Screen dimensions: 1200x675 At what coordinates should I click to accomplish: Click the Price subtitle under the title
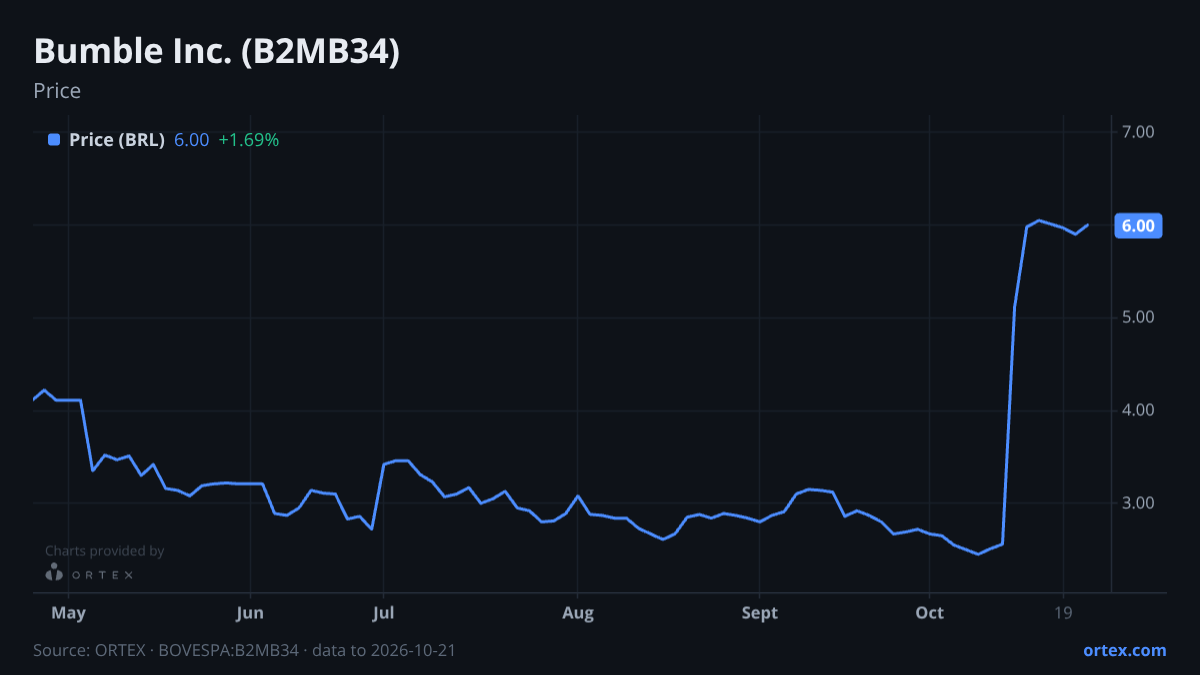(57, 91)
